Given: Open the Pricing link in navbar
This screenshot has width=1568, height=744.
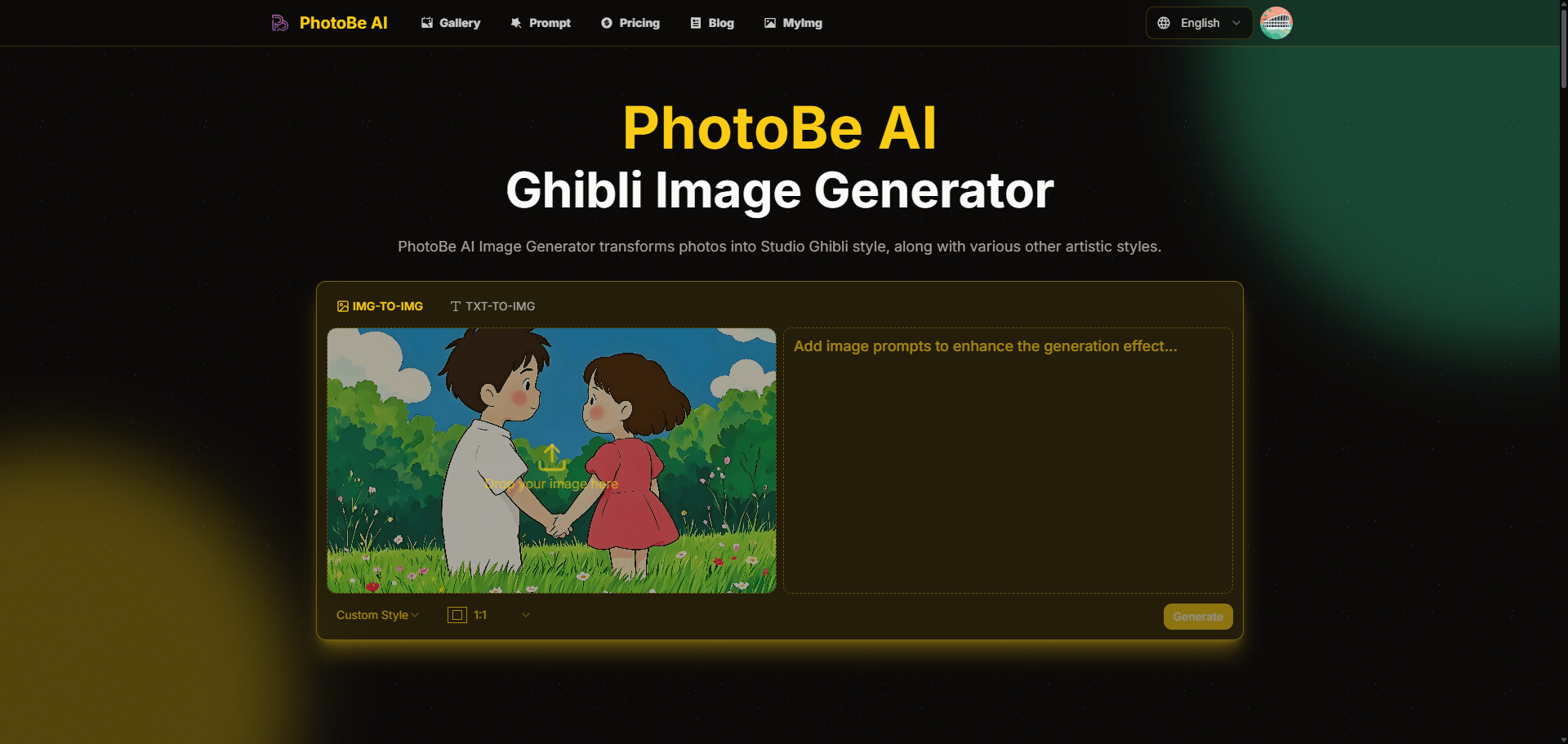Looking at the screenshot, I should point(630,23).
